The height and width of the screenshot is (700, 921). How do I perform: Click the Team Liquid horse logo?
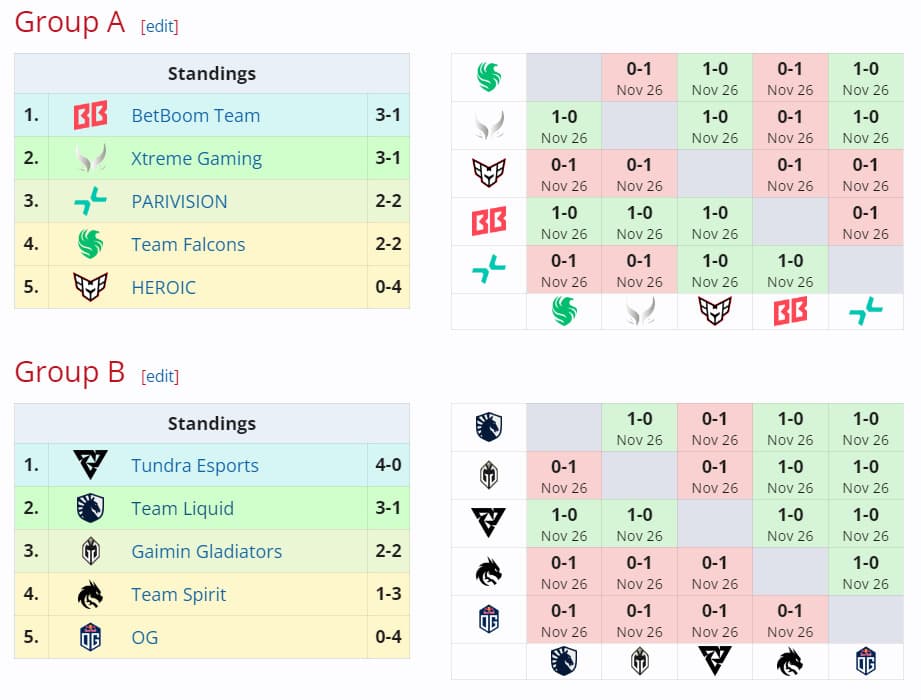coord(90,508)
